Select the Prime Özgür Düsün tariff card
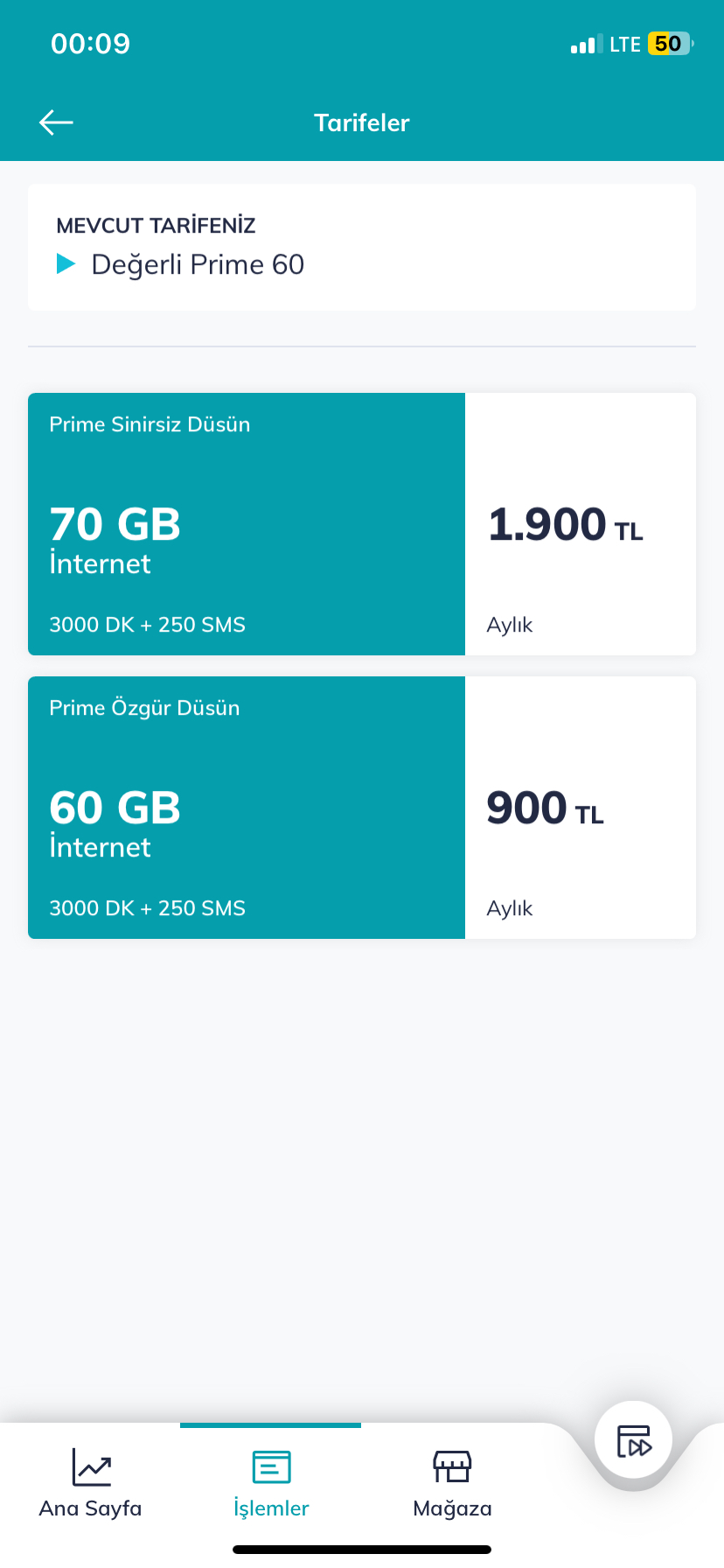Viewport: 724px width, 1568px height. pyautogui.click(x=362, y=808)
